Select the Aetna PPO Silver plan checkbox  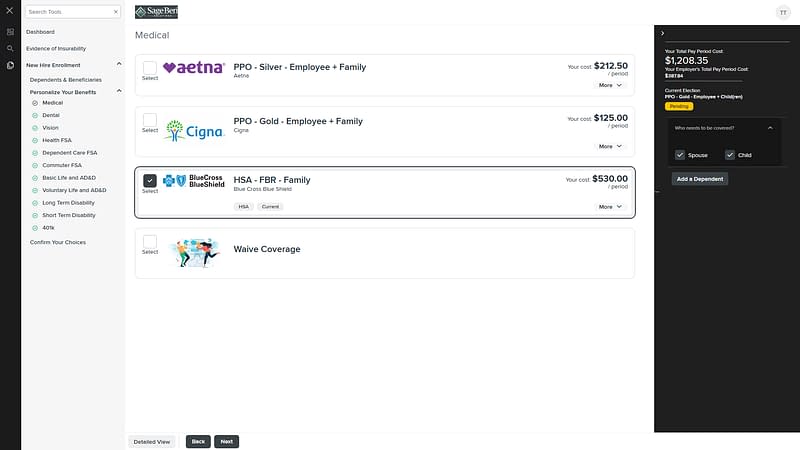[150, 67]
